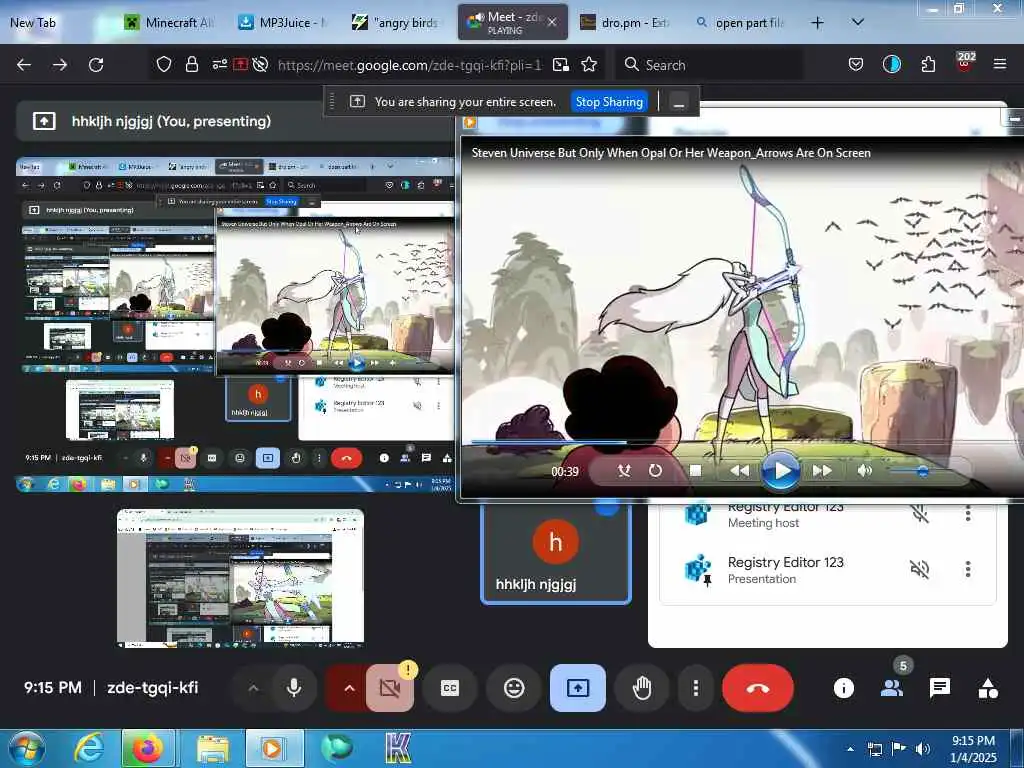Open the chat with everyone icon

click(x=940, y=688)
